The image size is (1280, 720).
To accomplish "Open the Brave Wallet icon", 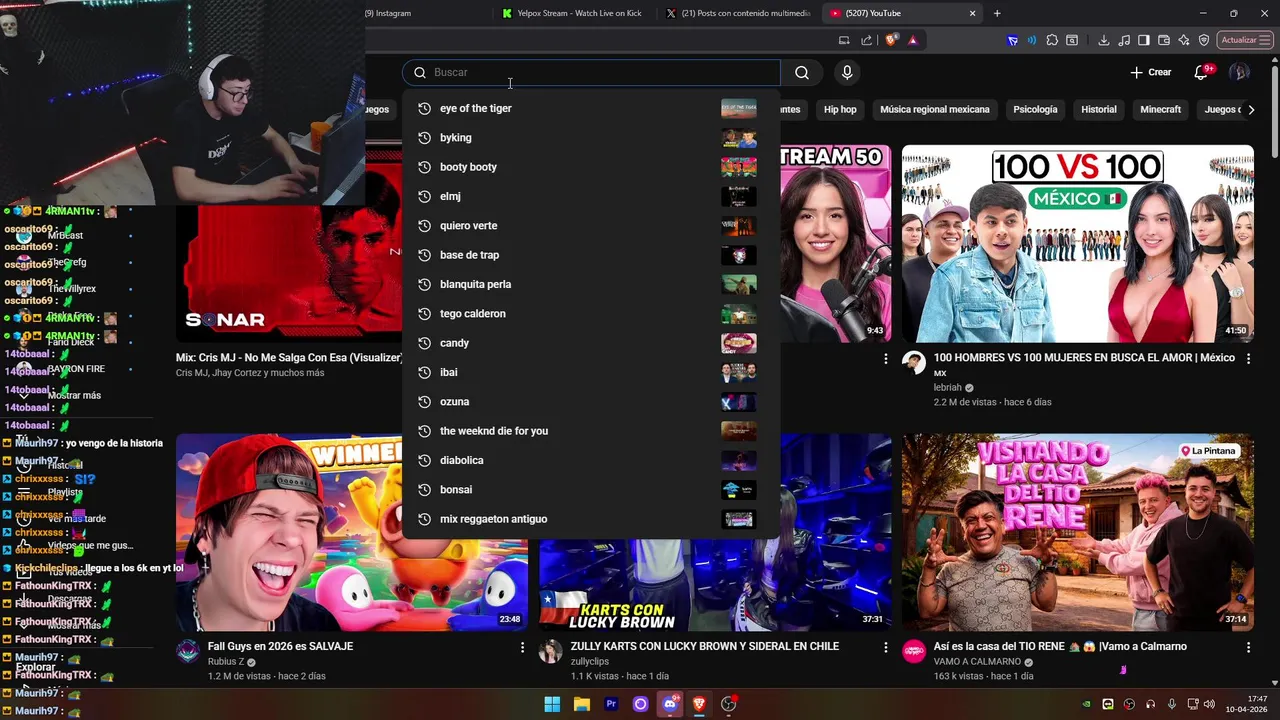I will [x=1164, y=40].
